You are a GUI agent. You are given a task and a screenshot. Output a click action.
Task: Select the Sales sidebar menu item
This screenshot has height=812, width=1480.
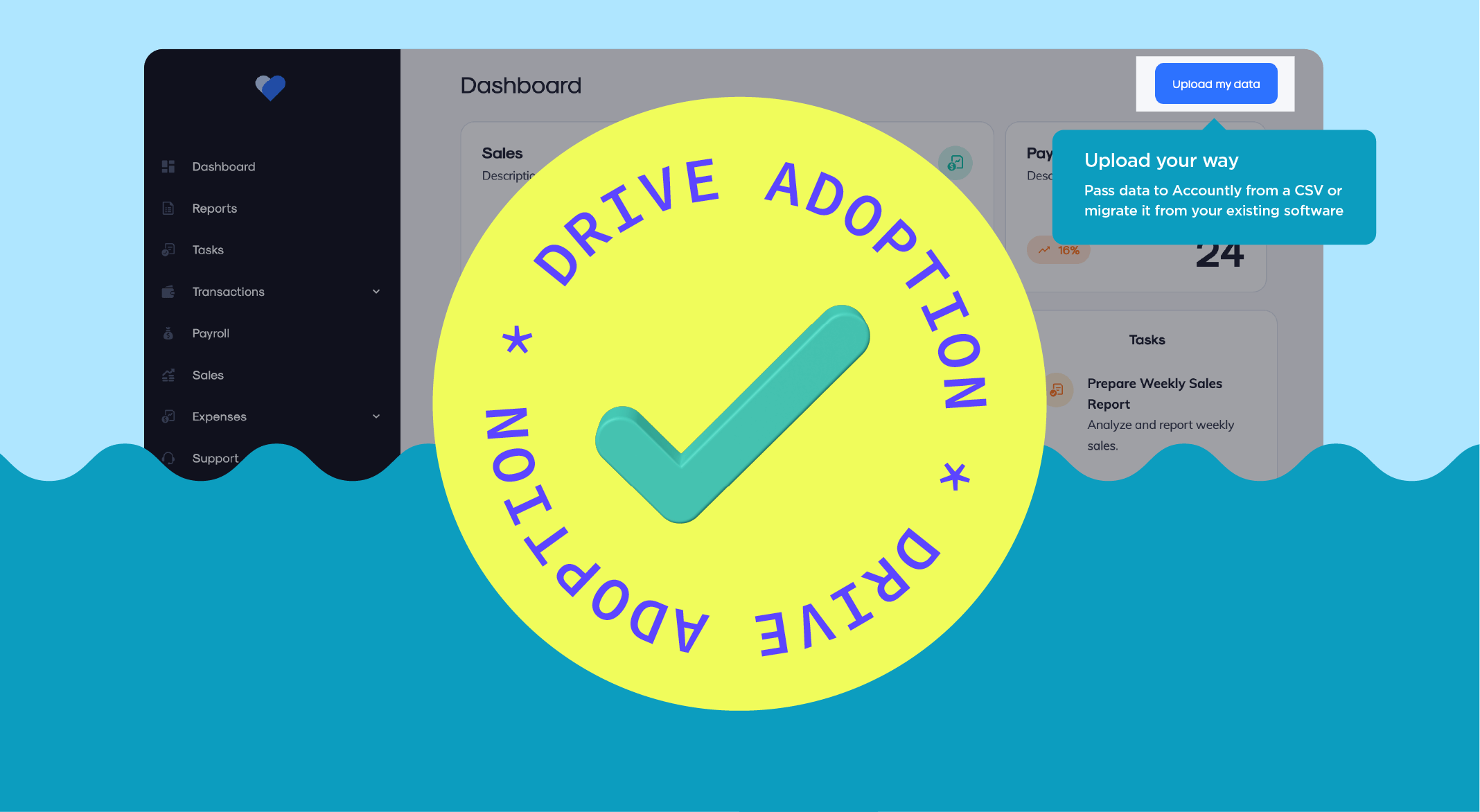pos(208,375)
